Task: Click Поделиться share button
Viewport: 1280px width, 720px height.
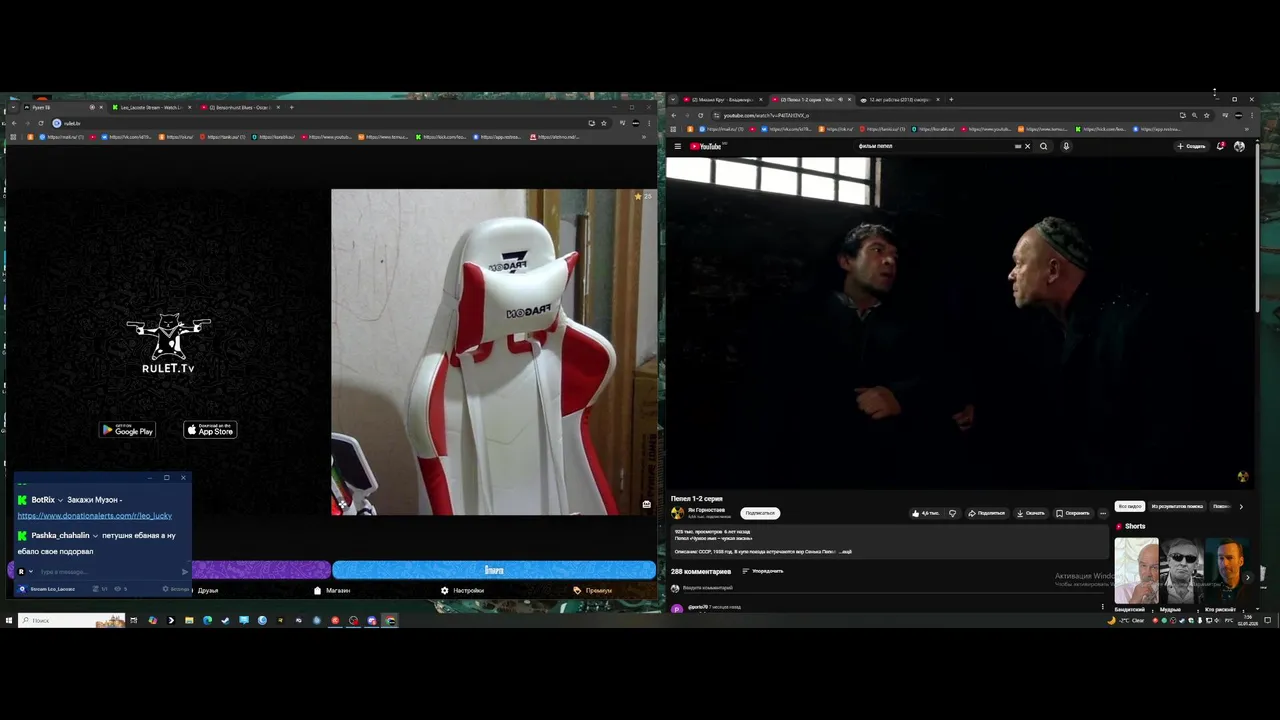Action: click(x=987, y=513)
